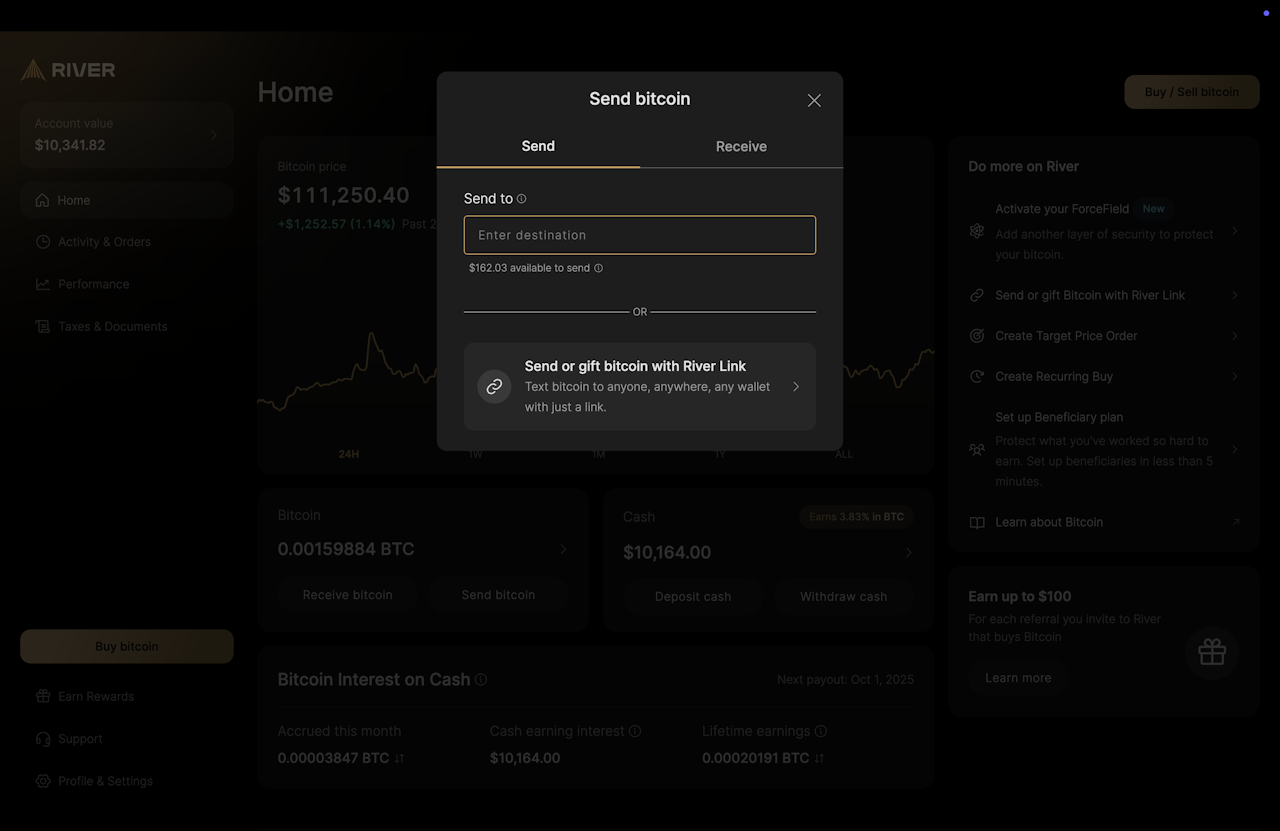Open Account value details chevron
This screenshot has width=1280, height=831.
click(213, 134)
